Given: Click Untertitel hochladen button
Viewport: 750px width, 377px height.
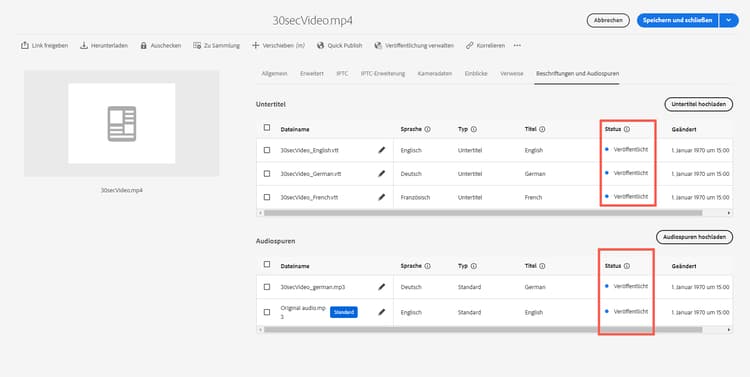Looking at the screenshot, I should (x=698, y=104).
